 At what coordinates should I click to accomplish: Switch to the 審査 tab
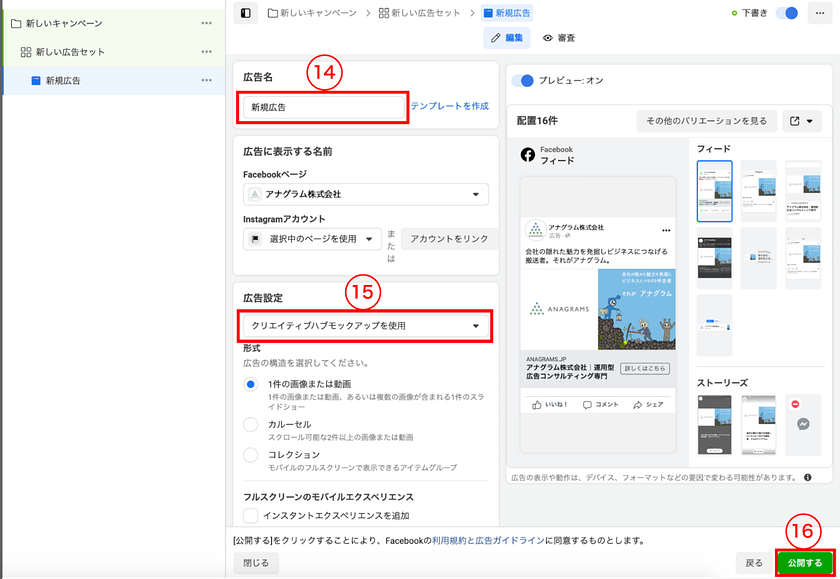pos(559,38)
